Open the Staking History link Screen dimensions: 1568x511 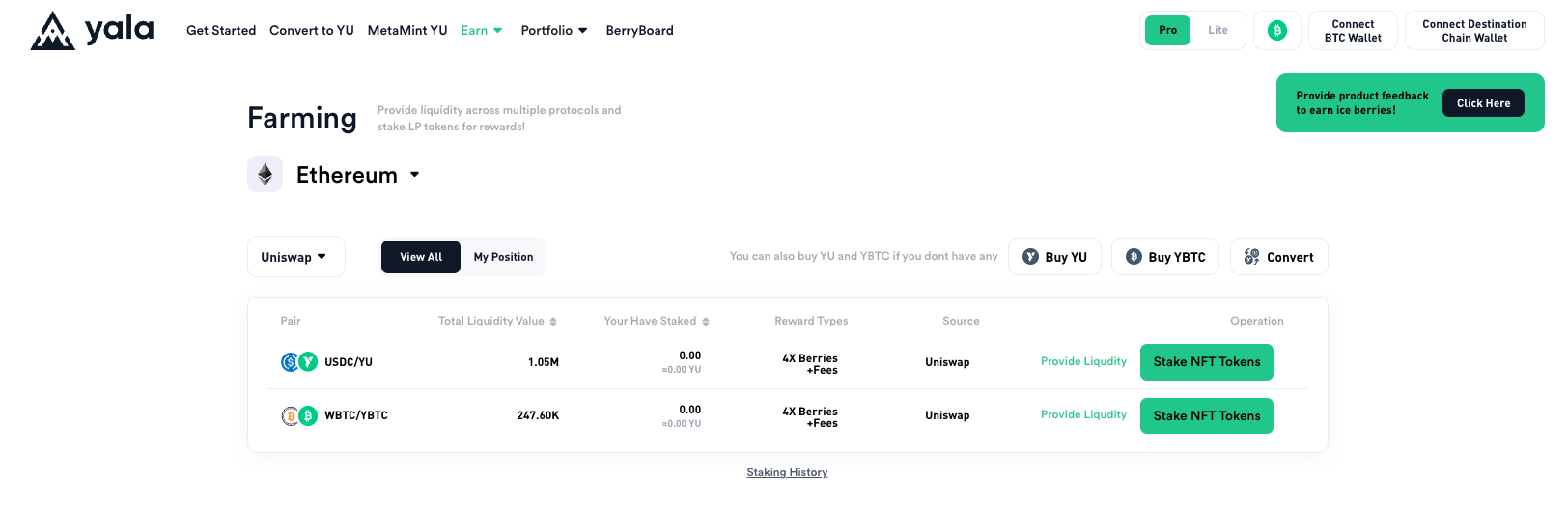click(787, 472)
